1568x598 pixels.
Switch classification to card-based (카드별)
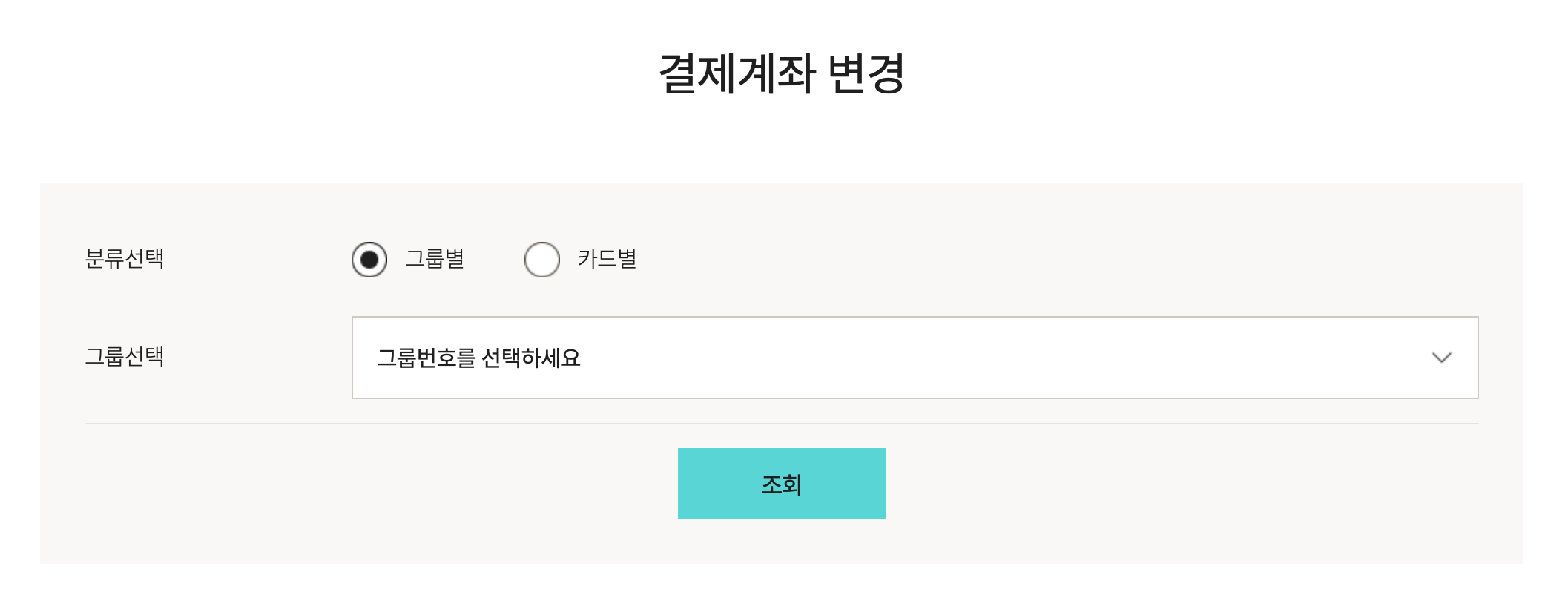pyautogui.click(x=542, y=260)
